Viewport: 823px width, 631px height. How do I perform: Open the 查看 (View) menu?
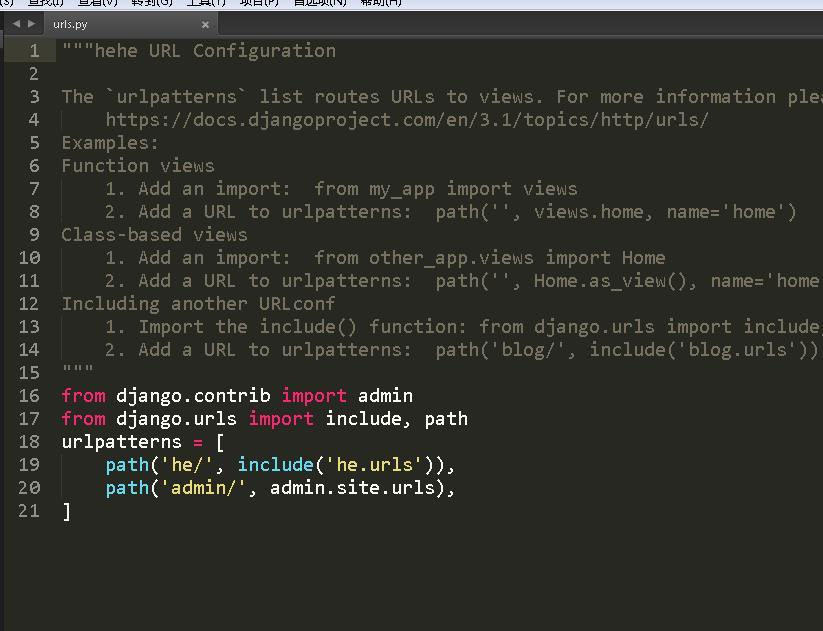click(98, 3)
